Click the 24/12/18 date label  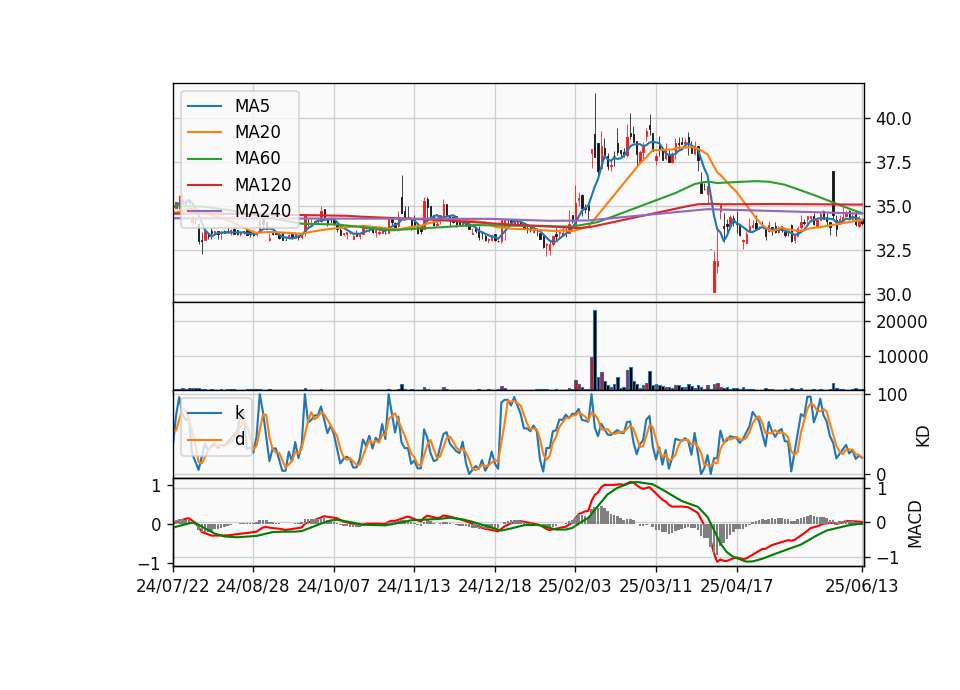(495, 587)
